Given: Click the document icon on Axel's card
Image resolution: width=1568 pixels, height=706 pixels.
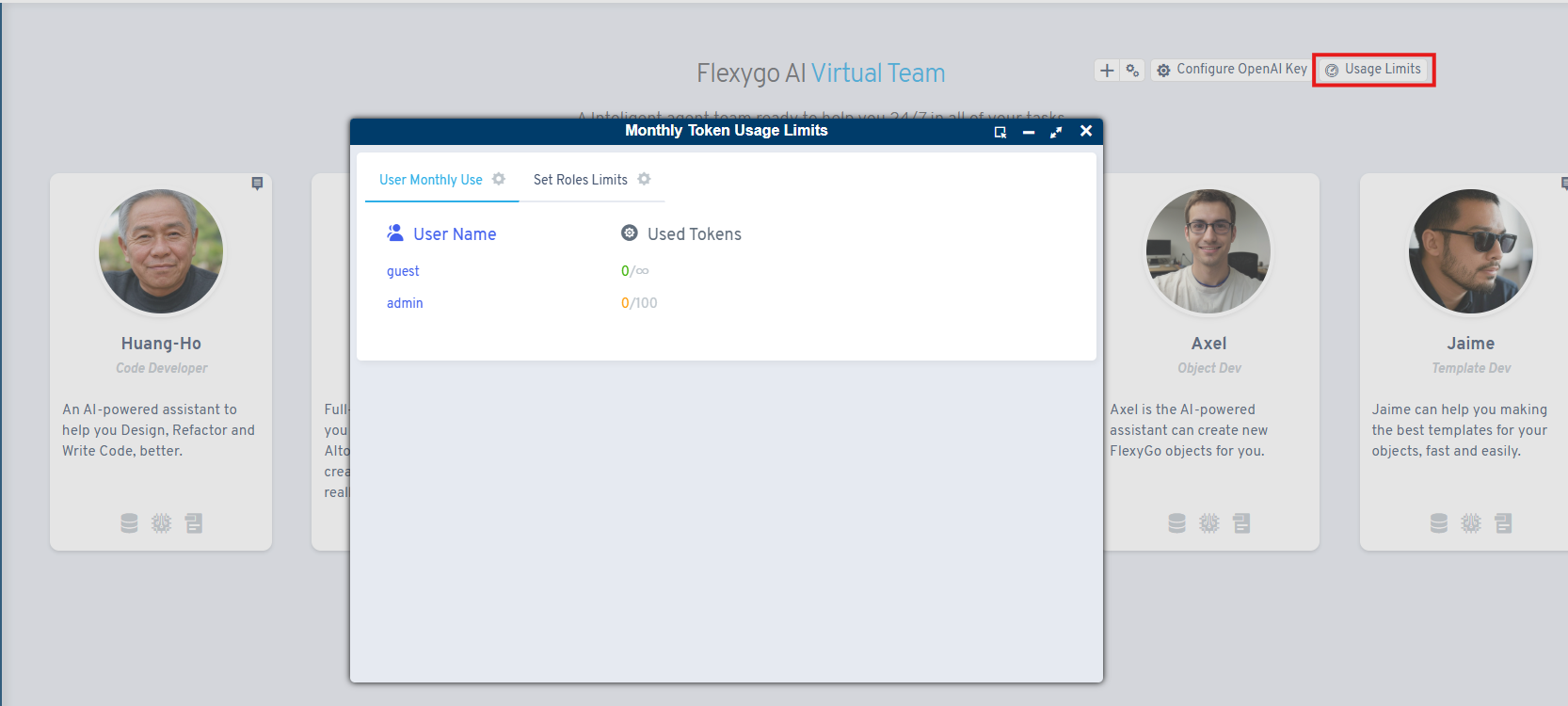Looking at the screenshot, I should click(x=1241, y=523).
